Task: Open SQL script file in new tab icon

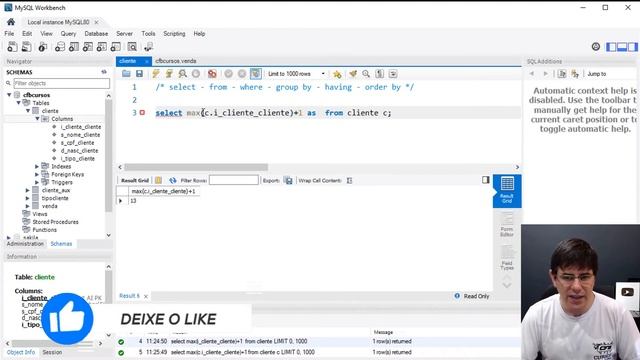Action: [27, 47]
